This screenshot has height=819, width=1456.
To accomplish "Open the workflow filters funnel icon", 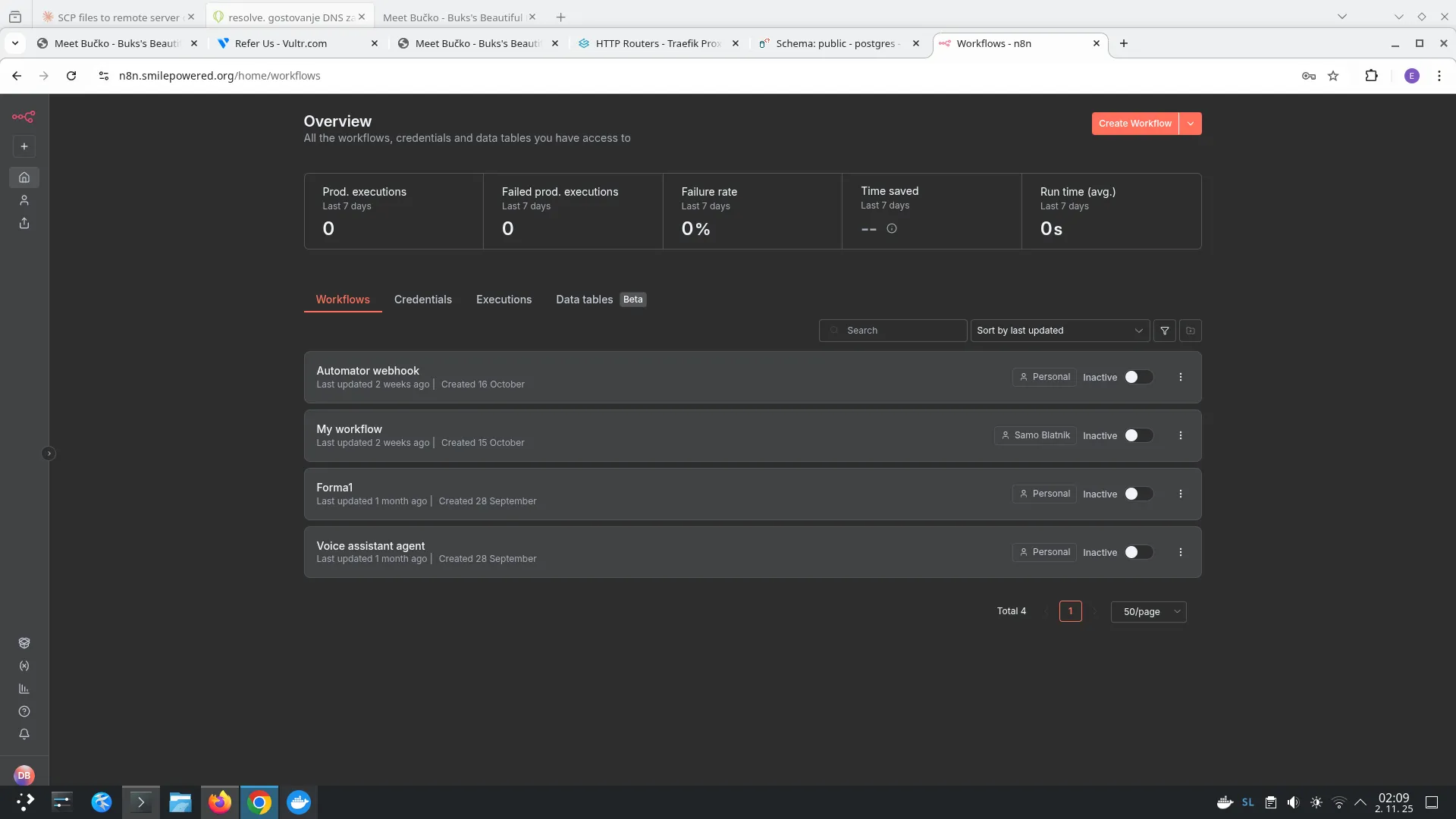I will coord(1165,331).
